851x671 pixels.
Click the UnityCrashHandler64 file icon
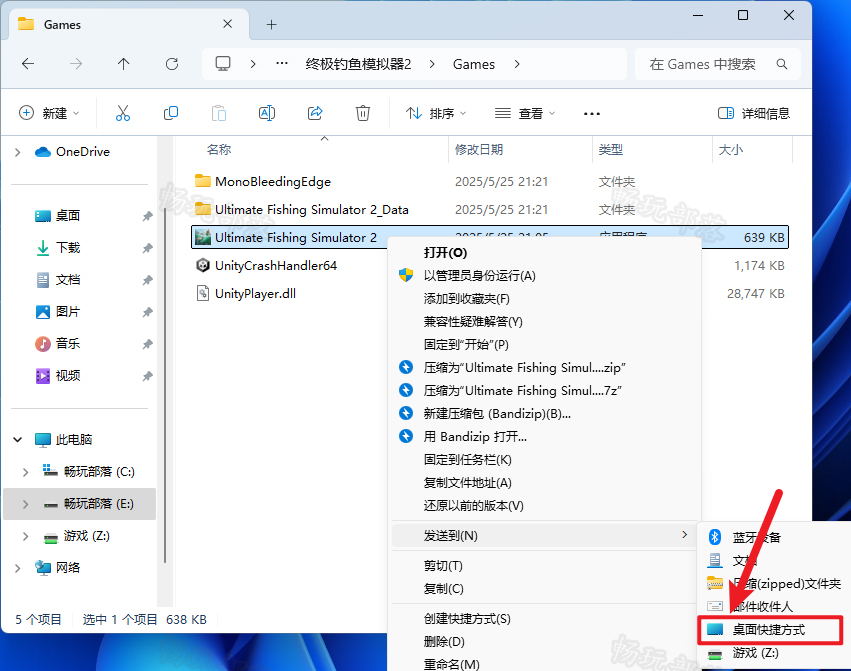[x=203, y=265]
